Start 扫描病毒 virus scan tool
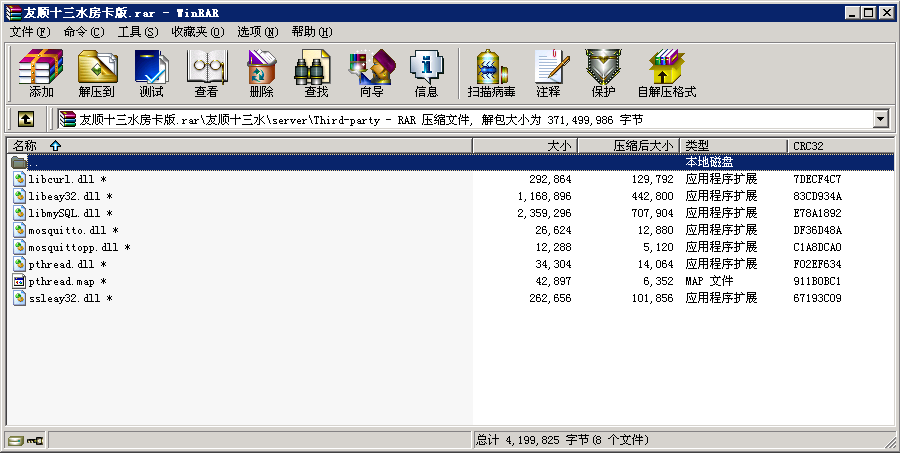Screen dimensions: 900x453 [x=491, y=74]
